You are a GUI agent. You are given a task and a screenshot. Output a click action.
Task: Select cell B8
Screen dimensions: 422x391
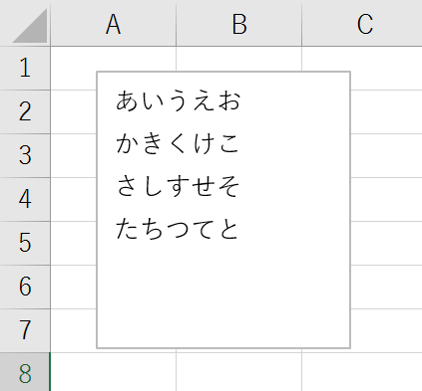(239, 372)
